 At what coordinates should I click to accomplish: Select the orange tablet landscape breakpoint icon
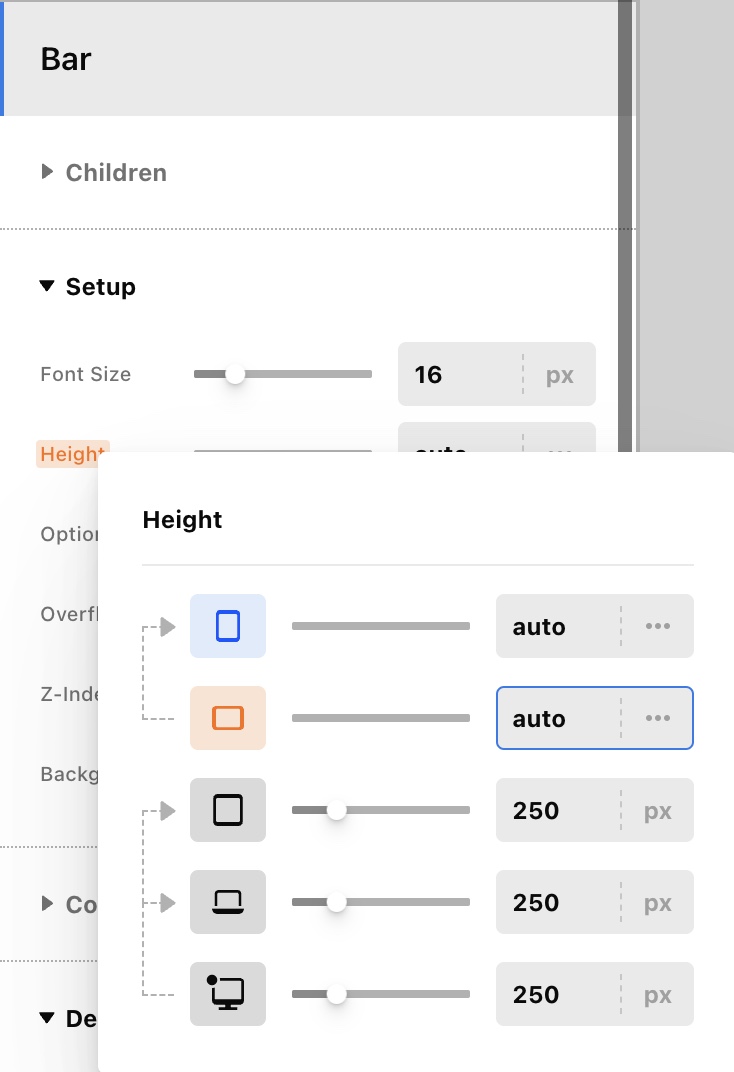228,719
